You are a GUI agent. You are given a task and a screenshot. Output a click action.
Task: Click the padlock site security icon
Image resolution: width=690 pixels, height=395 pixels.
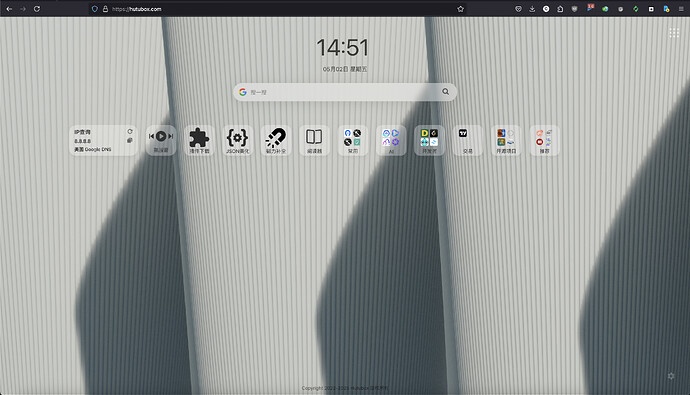(105, 9)
